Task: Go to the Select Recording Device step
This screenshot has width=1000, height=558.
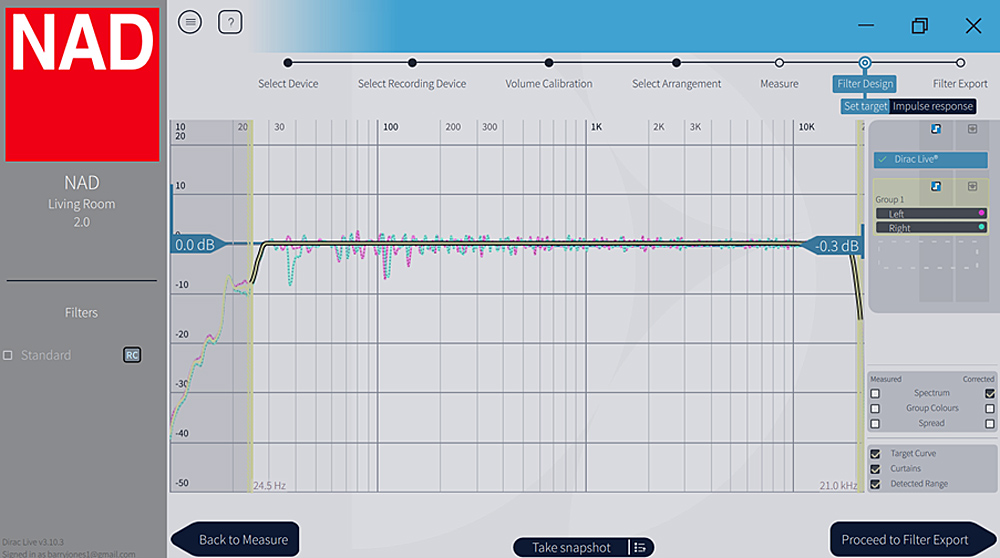Action: click(411, 84)
